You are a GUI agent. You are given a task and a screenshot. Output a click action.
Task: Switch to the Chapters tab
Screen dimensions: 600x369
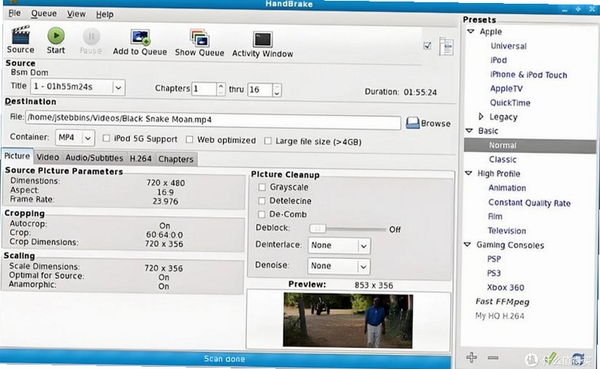[x=176, y=159]
